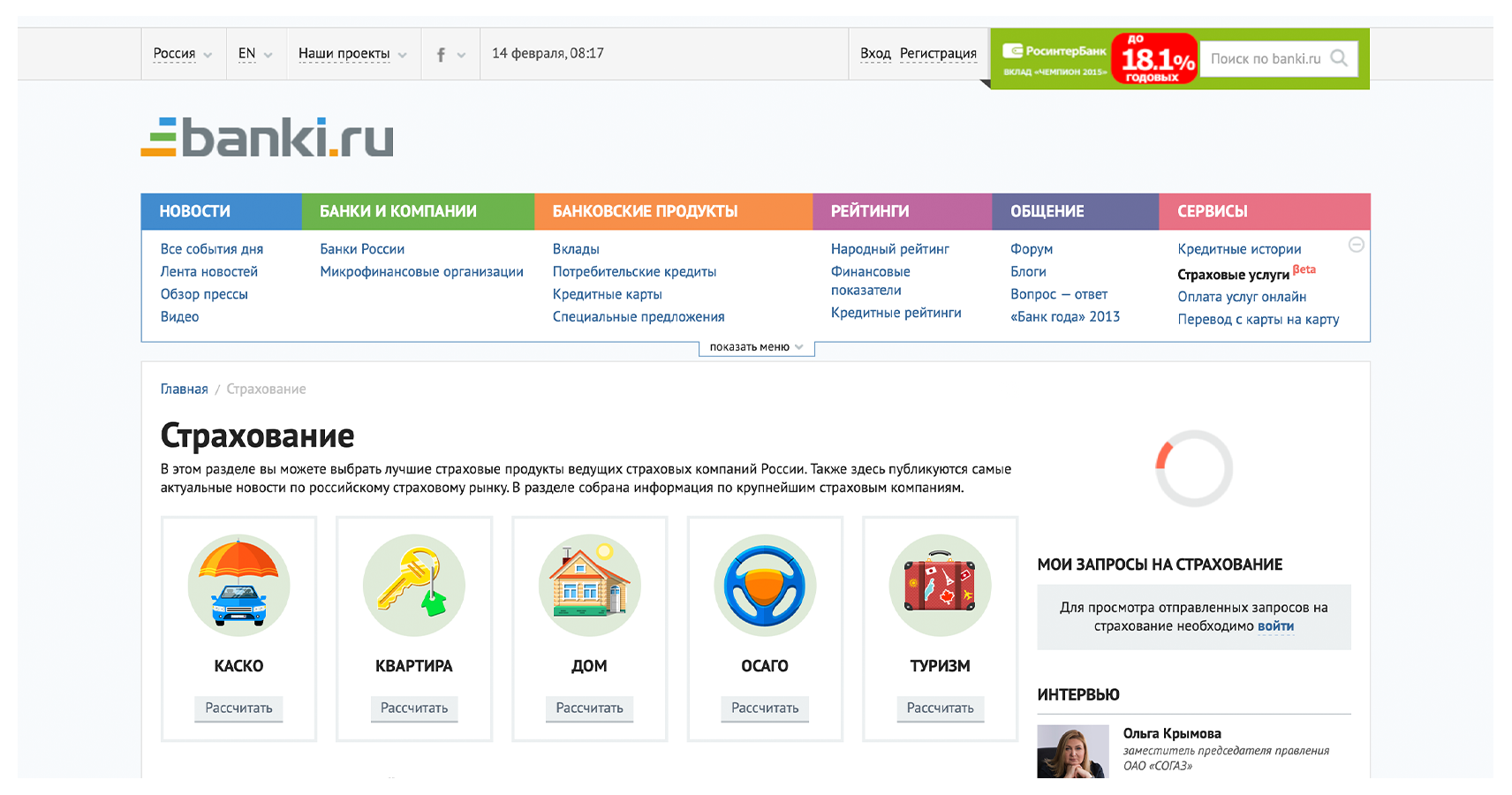Click the tourism suitcase icon

[x=940, y=585]
